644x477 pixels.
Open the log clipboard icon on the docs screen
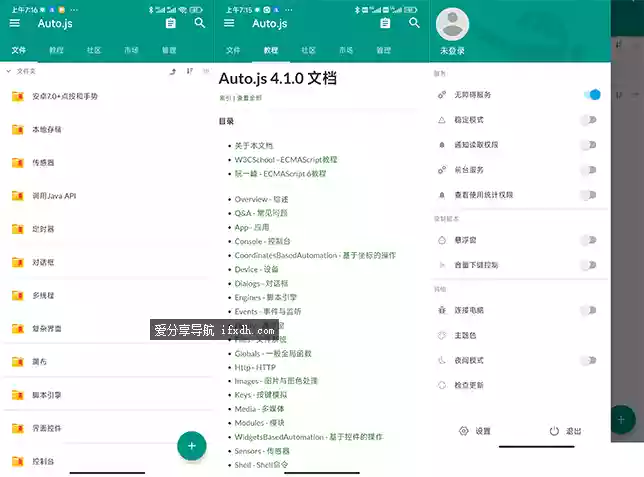385,23
